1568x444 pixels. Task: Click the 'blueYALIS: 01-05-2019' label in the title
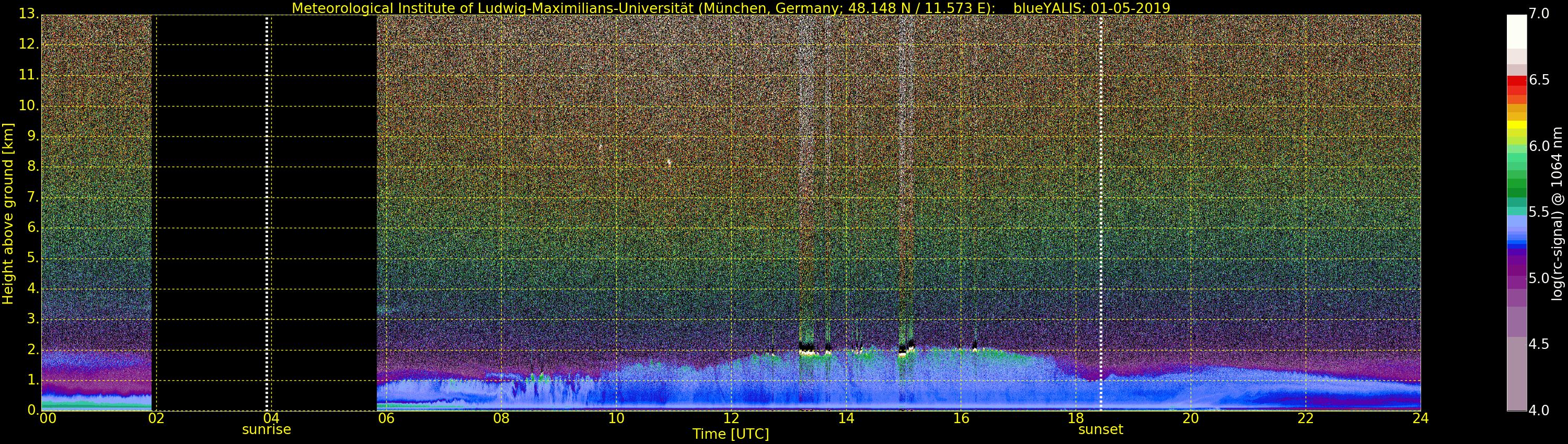[1091, 8]
